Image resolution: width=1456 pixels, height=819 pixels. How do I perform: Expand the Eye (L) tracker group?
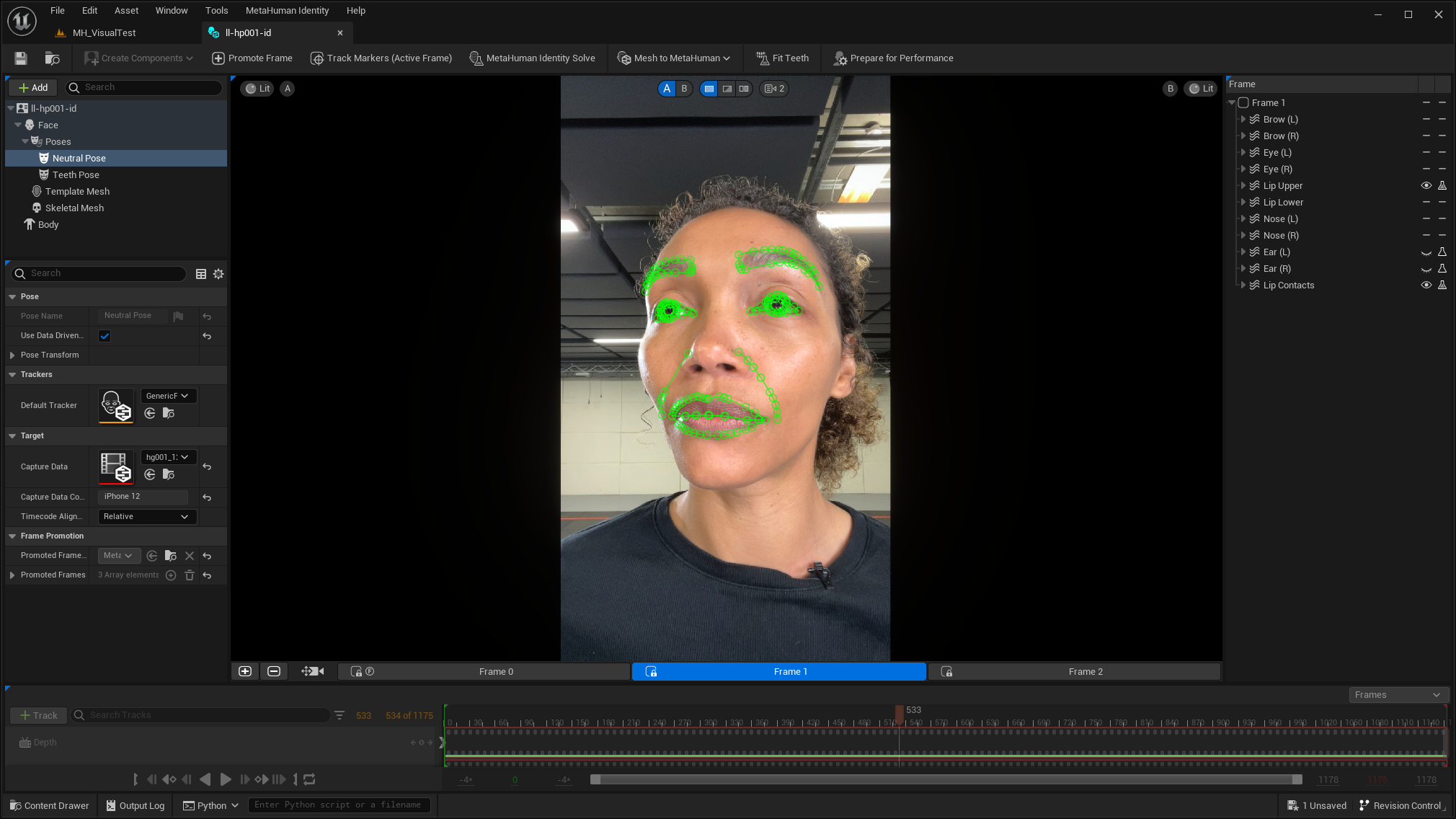click(1244, 152)
